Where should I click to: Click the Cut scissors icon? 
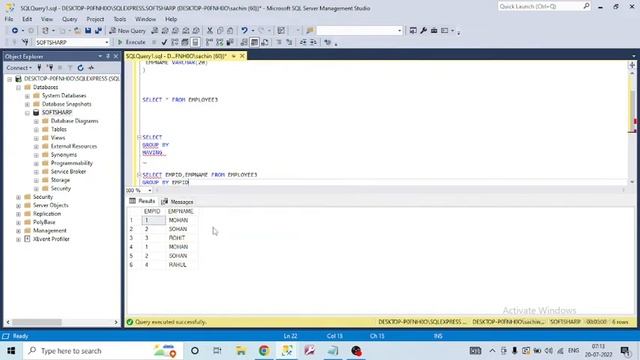[210, 31]
